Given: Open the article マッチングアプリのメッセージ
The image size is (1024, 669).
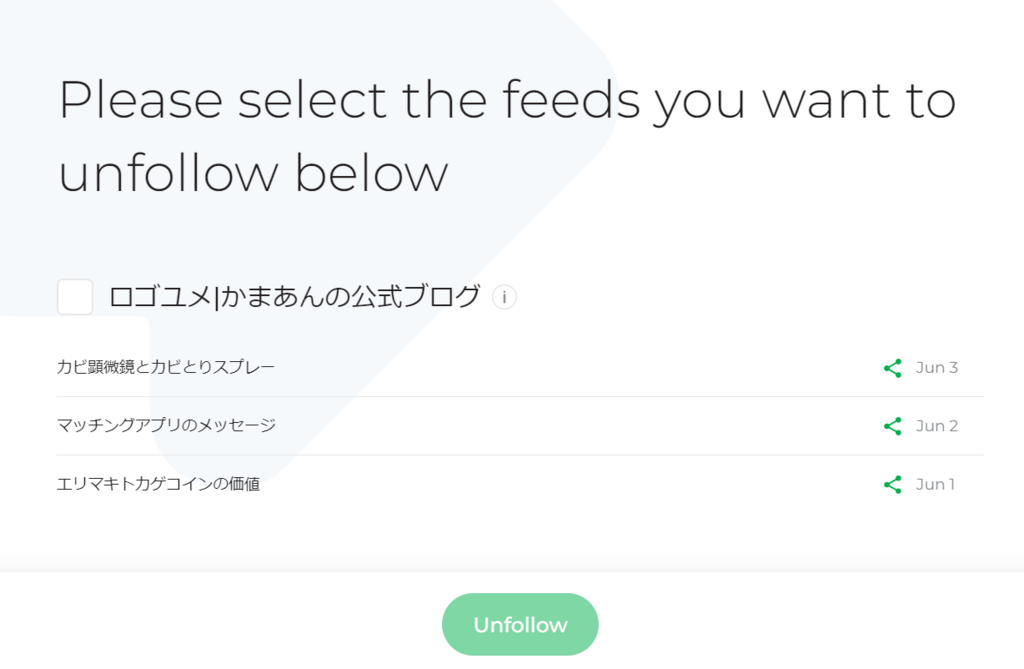Looking at the screenshot, I should coord(167,425).
